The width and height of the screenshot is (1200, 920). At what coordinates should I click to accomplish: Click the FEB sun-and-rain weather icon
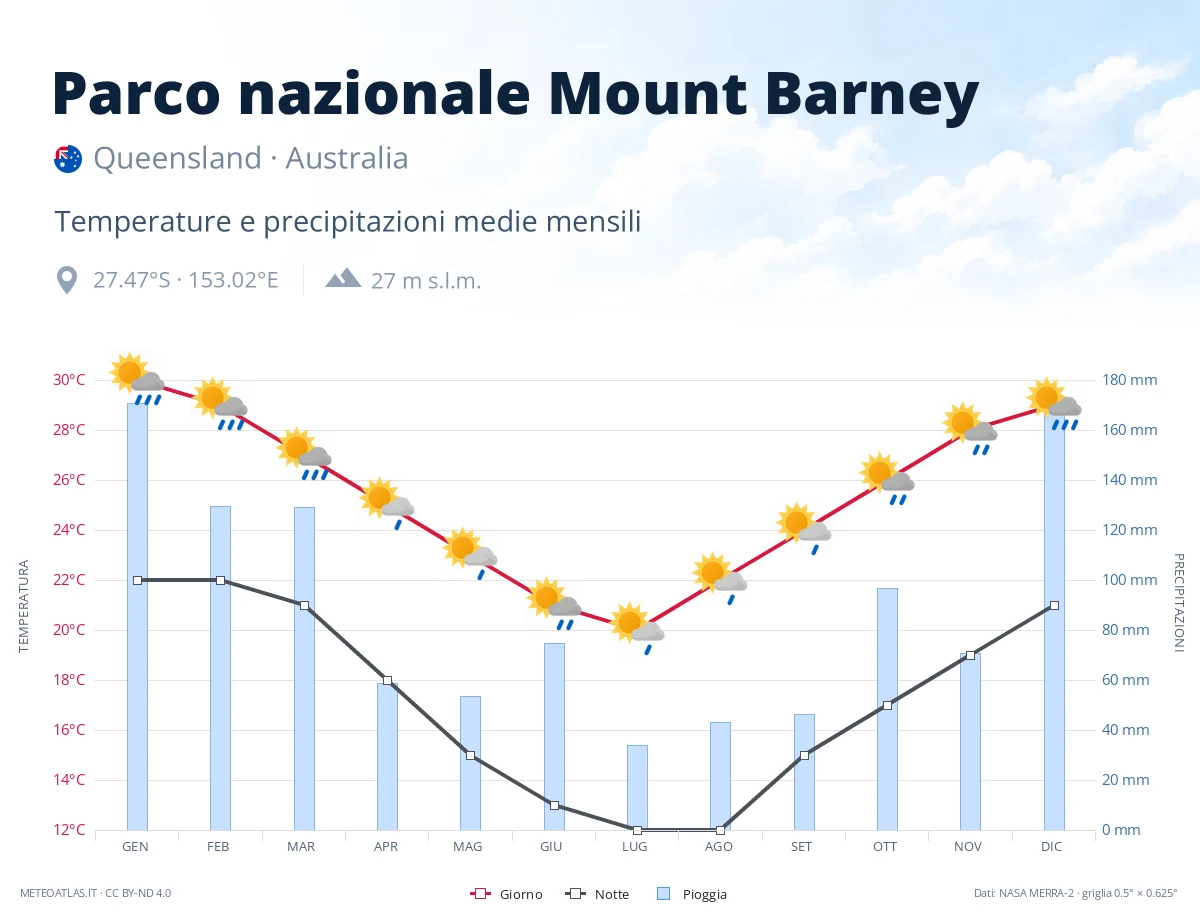(220, 404)
